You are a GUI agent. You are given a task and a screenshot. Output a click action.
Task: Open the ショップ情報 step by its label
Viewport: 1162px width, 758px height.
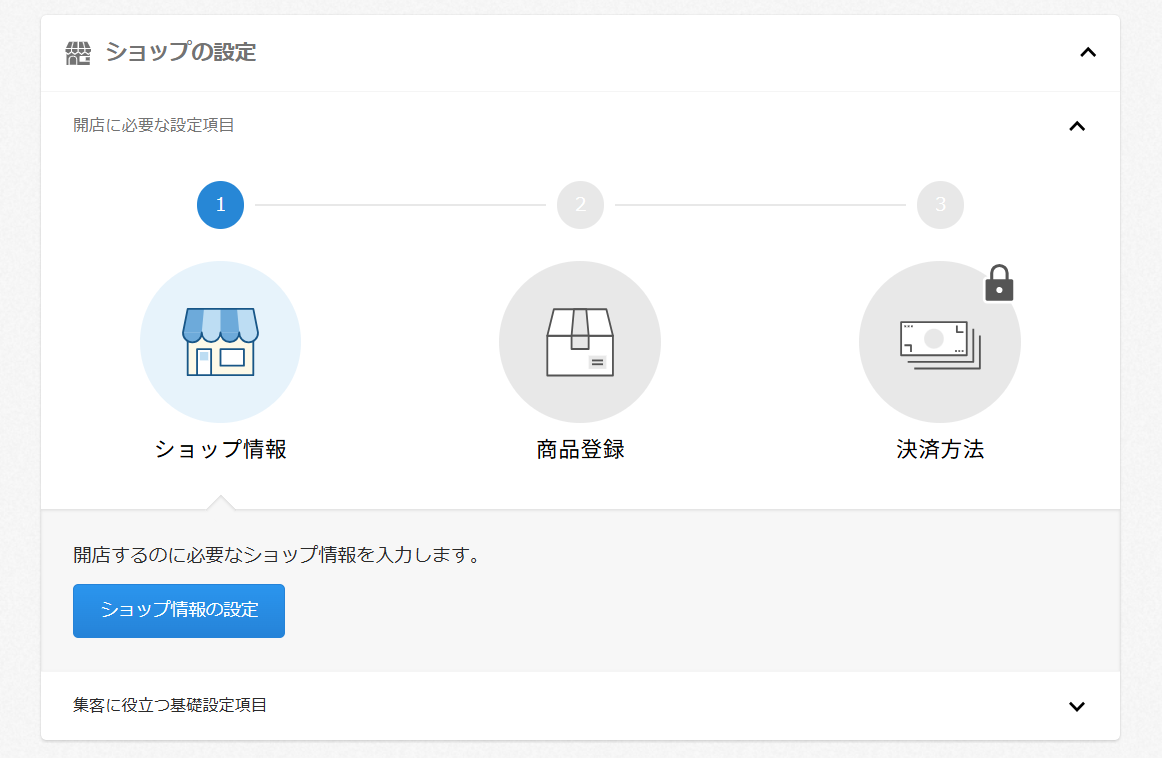(220, 451)
